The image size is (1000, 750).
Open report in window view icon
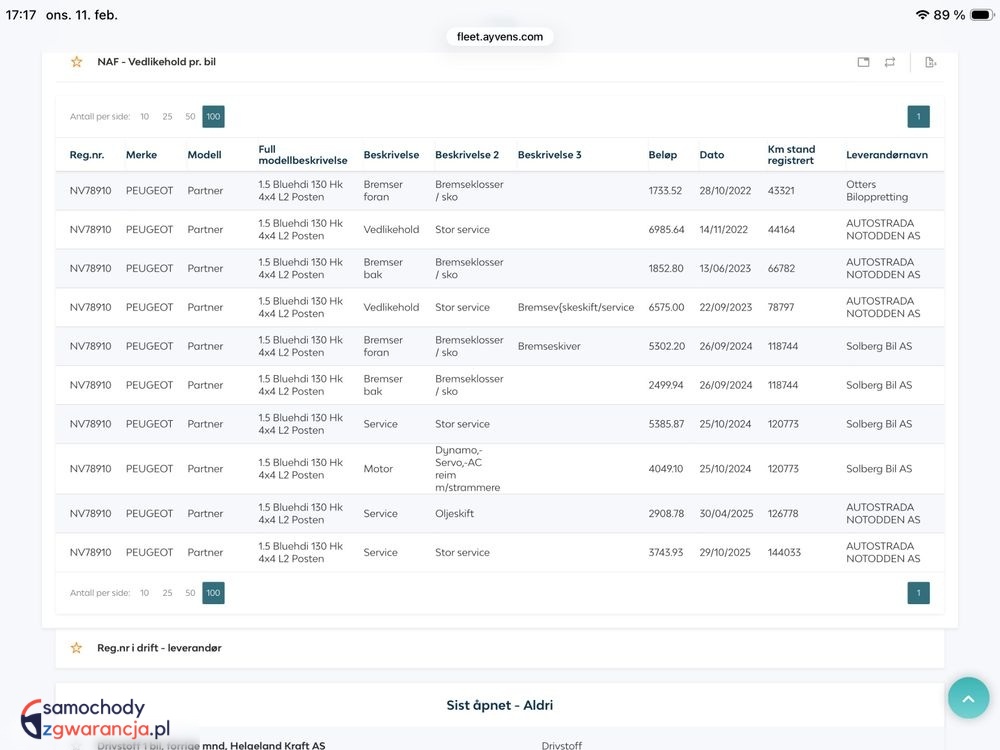click(863, 62)
